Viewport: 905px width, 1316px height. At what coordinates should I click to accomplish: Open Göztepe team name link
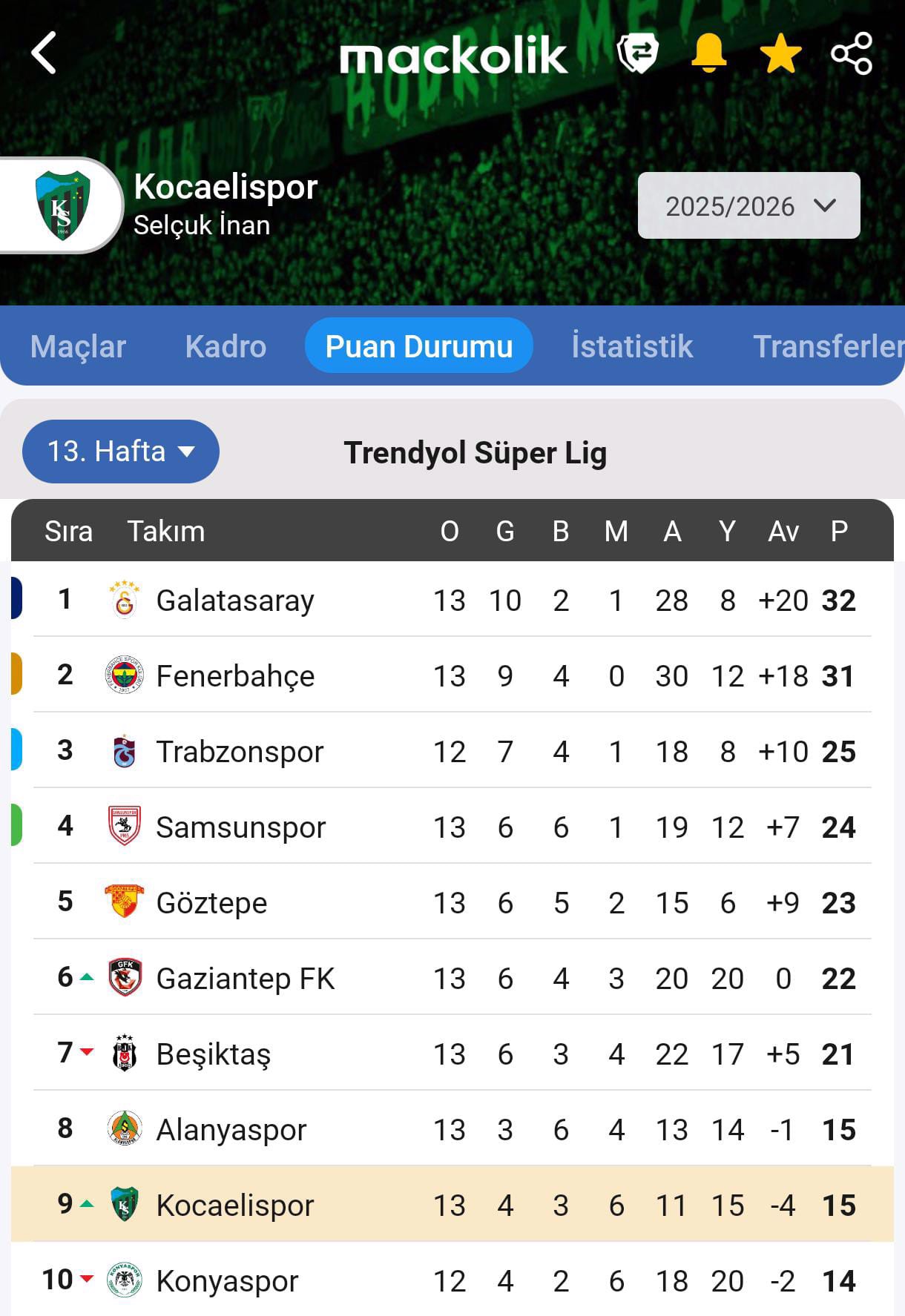[211, 903]
